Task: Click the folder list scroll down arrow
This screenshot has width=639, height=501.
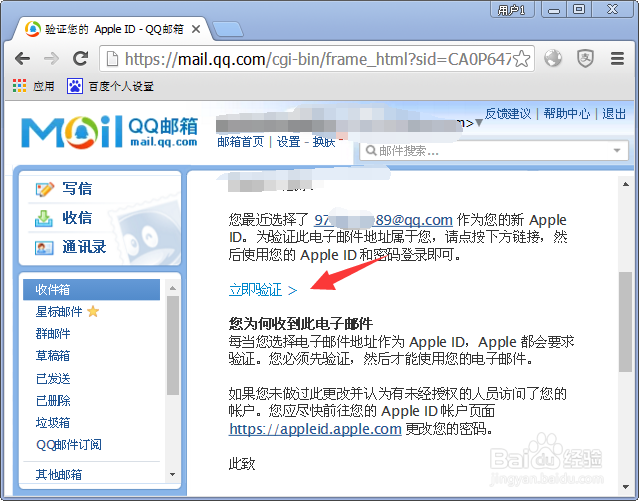Action: click(172, 475)
